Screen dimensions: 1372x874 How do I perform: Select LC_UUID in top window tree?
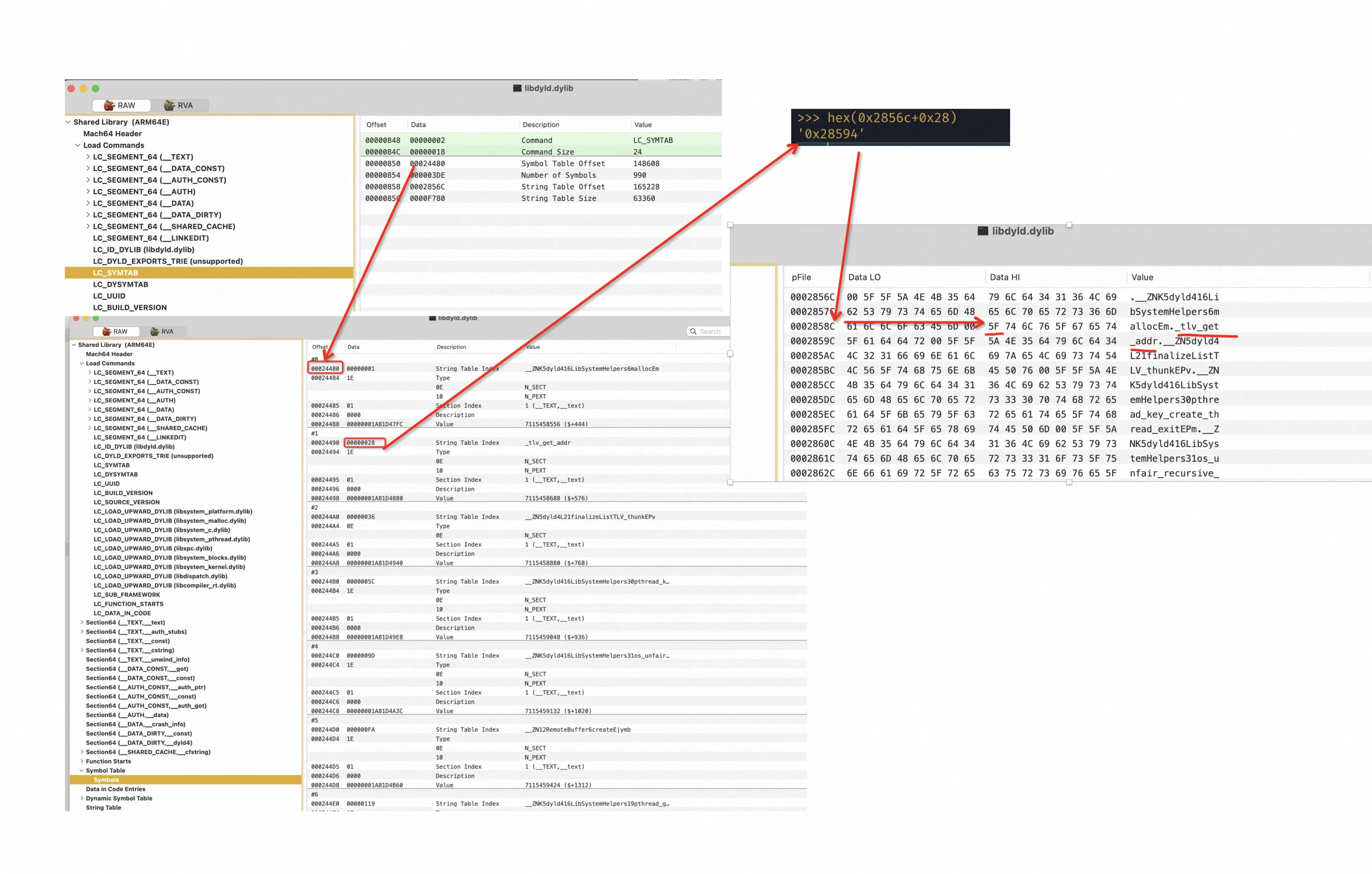(109, 296)
